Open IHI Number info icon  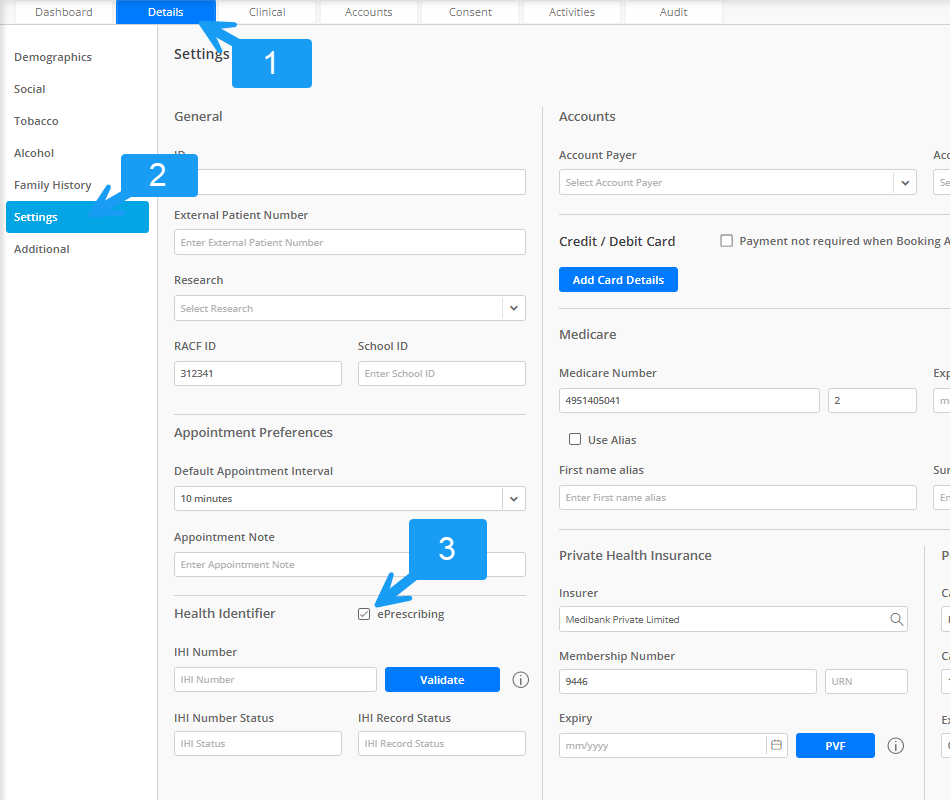[520, 680]
